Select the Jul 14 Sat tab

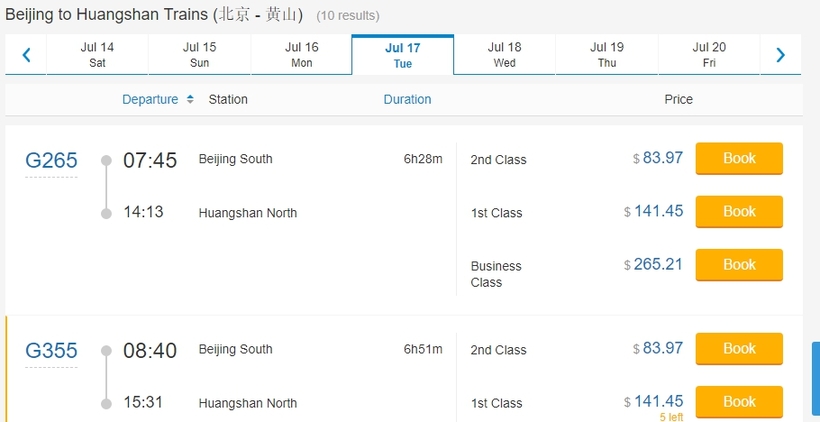point(97,55)
